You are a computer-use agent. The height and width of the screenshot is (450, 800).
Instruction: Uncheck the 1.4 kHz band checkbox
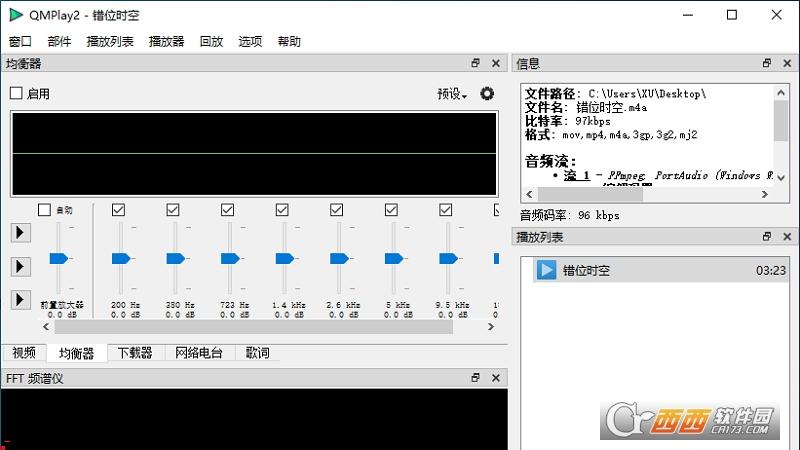[x=282, y=210]
